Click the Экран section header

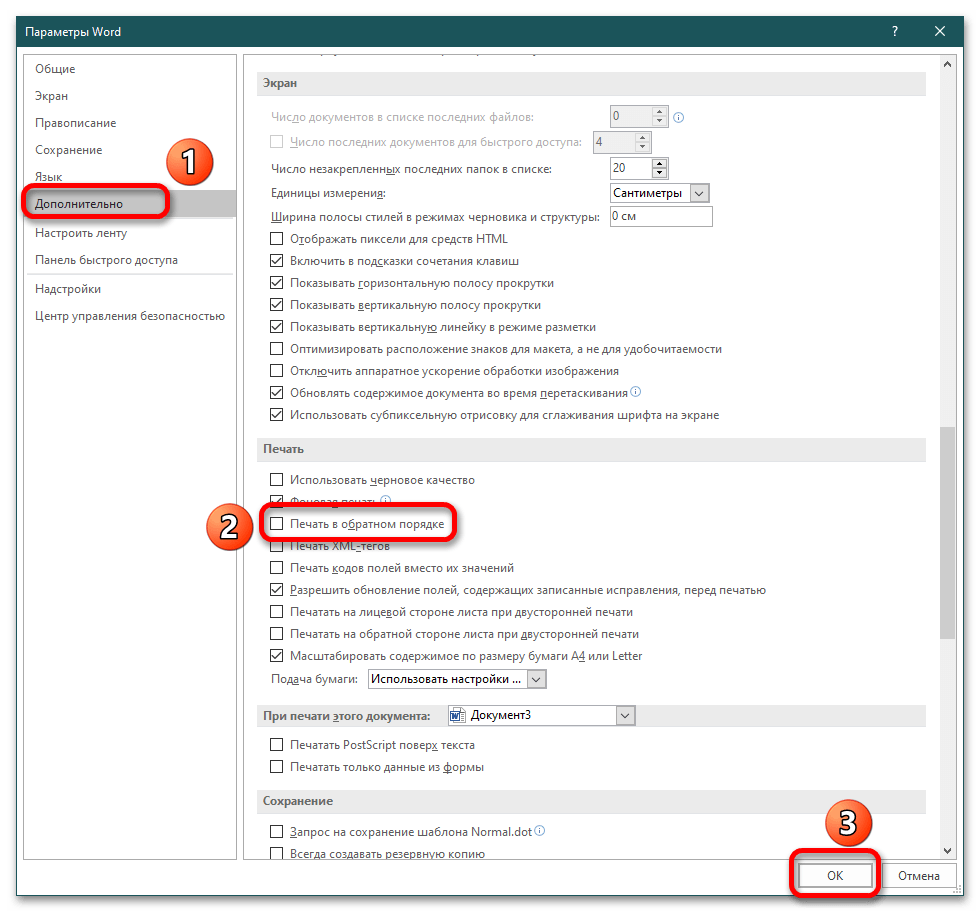tap(591, 84)
